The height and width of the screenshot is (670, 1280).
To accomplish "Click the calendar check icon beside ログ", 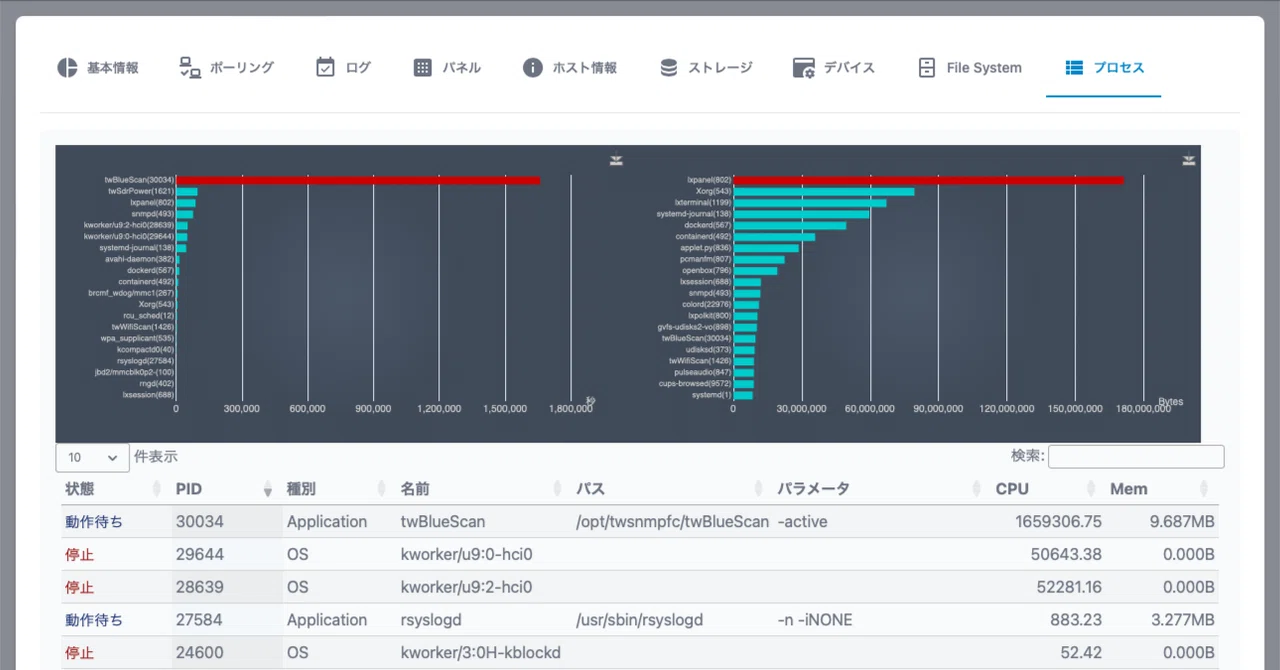I will coord(325,68).
